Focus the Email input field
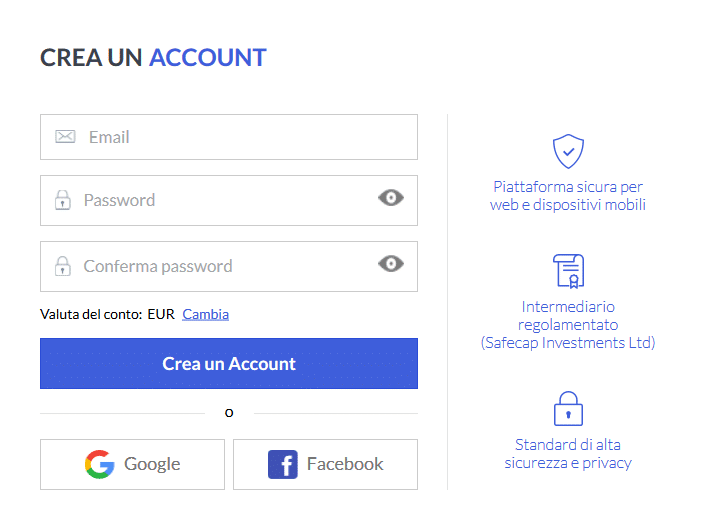This screenshot has height=505, width=704. [240, 137]
